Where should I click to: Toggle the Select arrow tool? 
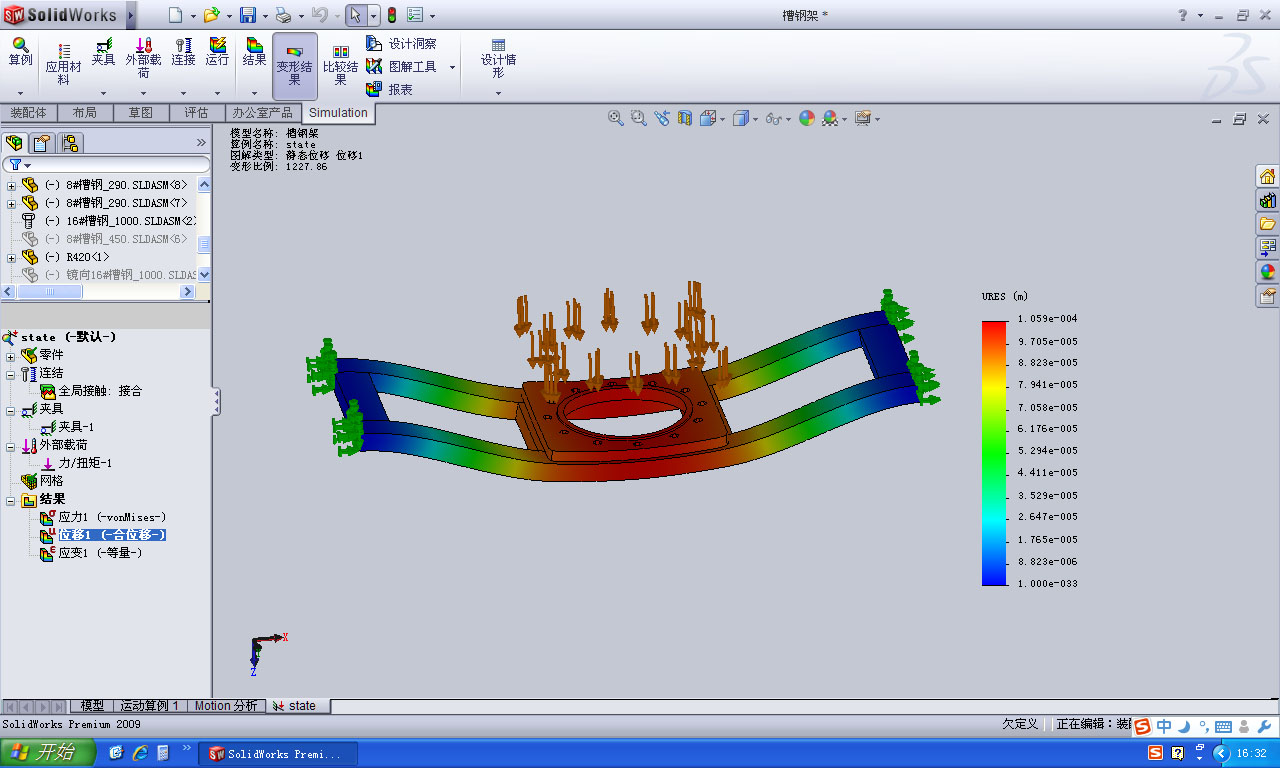tap(355, 15)
